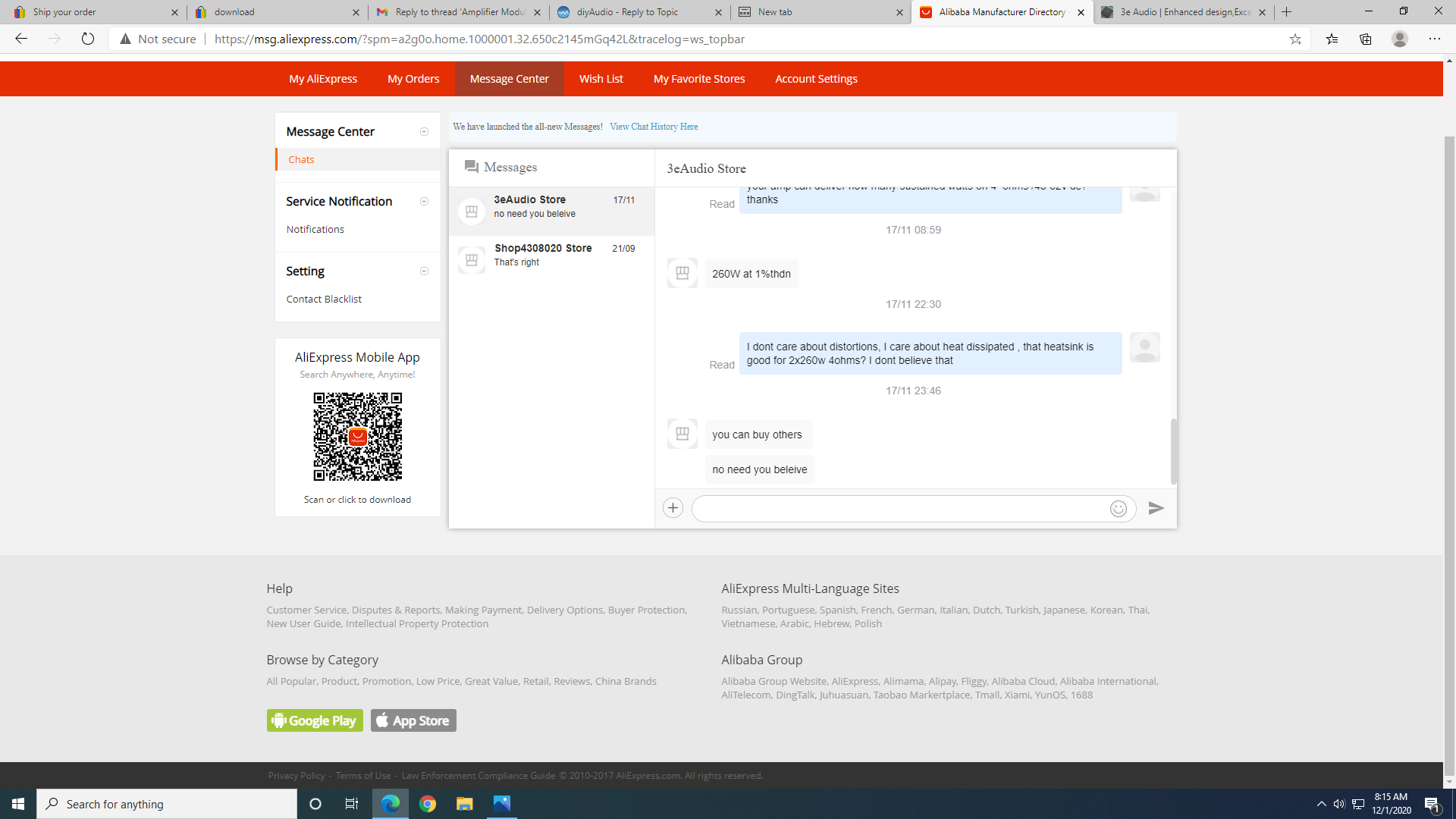Open a new browser tab with the plus
This screenshot has height=819, width=1456.
click(1286, 12)
